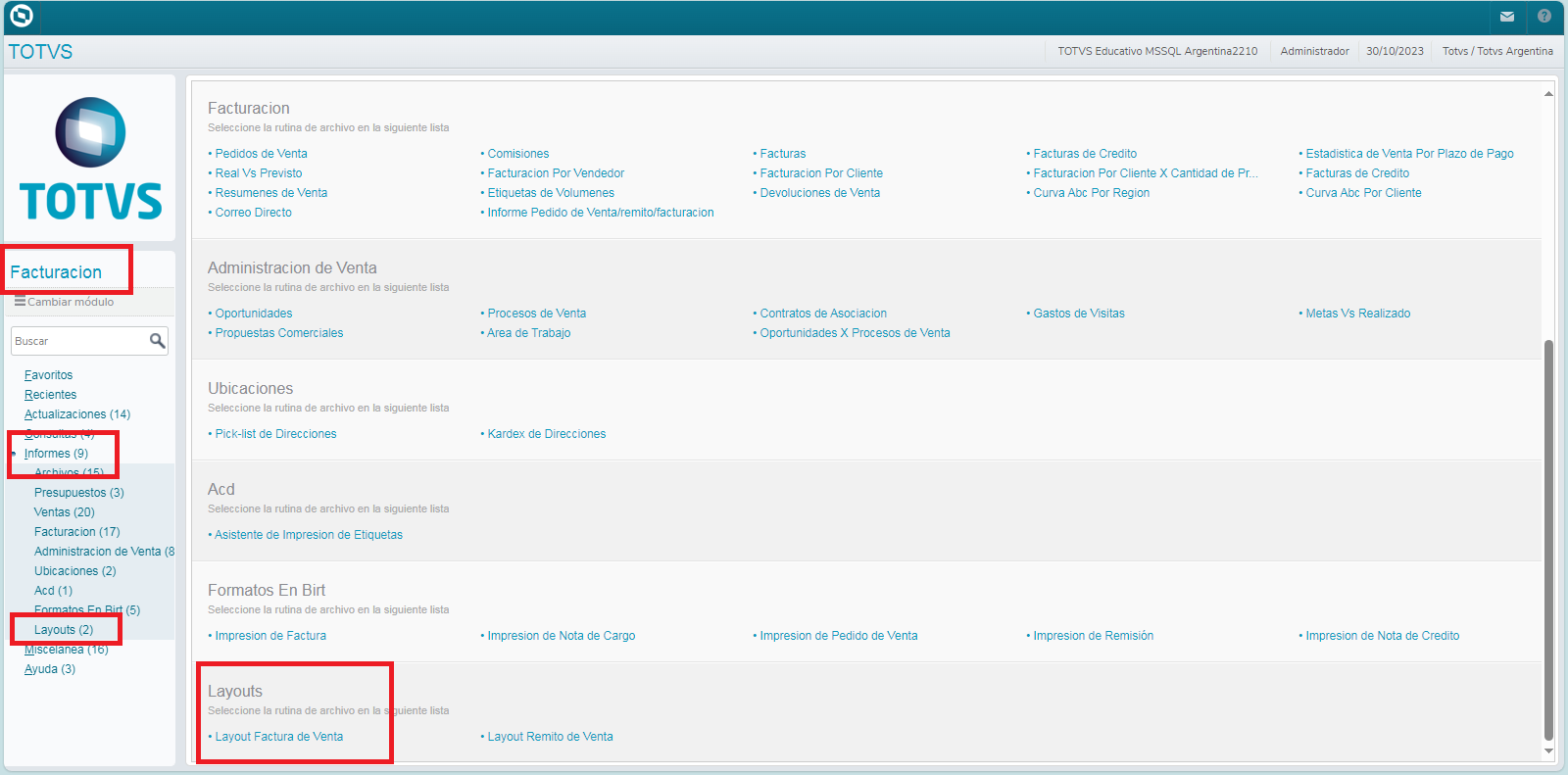Screen dimensions: 1568x775
Task: Click the scroll down arrow
Action: pos(1548,751)
